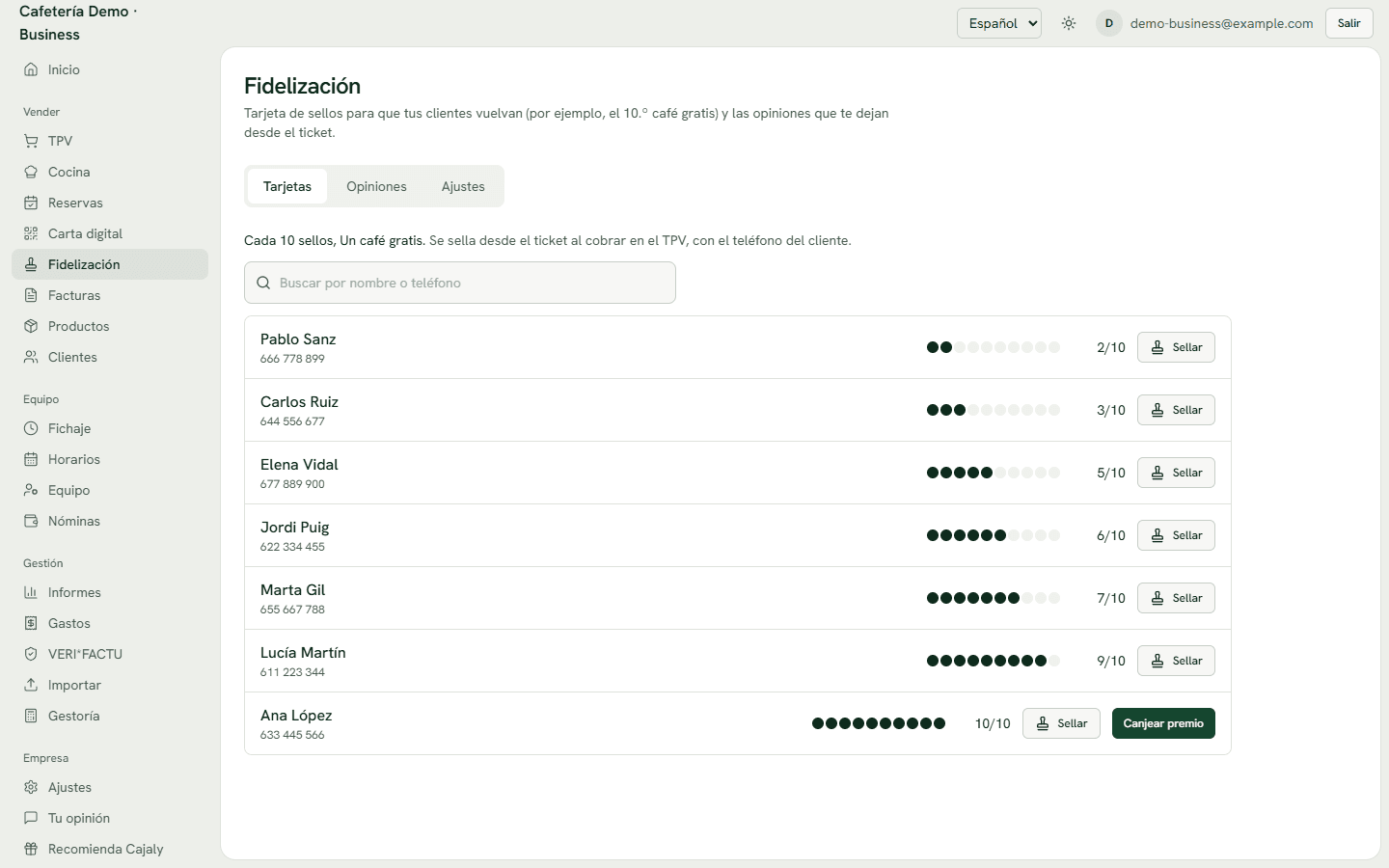This screenshot has height=868, width=1389.
Task: Click Marta Gil stamp progress dots
Action: click(994, 598)
